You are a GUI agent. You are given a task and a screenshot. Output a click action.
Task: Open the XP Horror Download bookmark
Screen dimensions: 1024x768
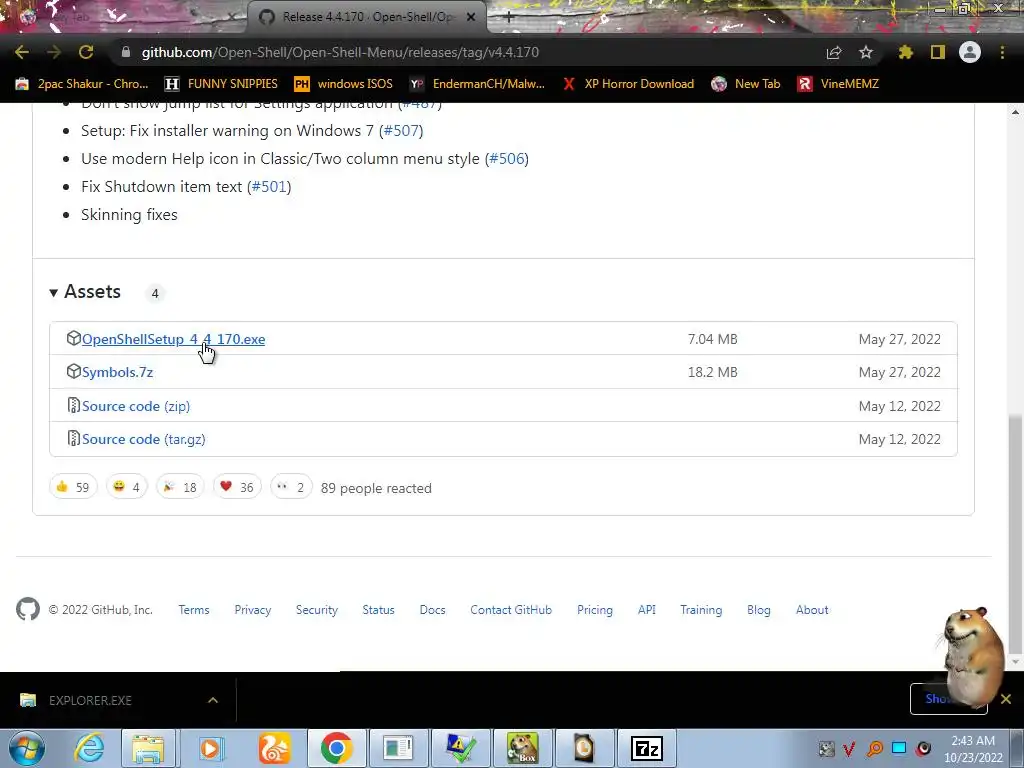coord(628,84)
